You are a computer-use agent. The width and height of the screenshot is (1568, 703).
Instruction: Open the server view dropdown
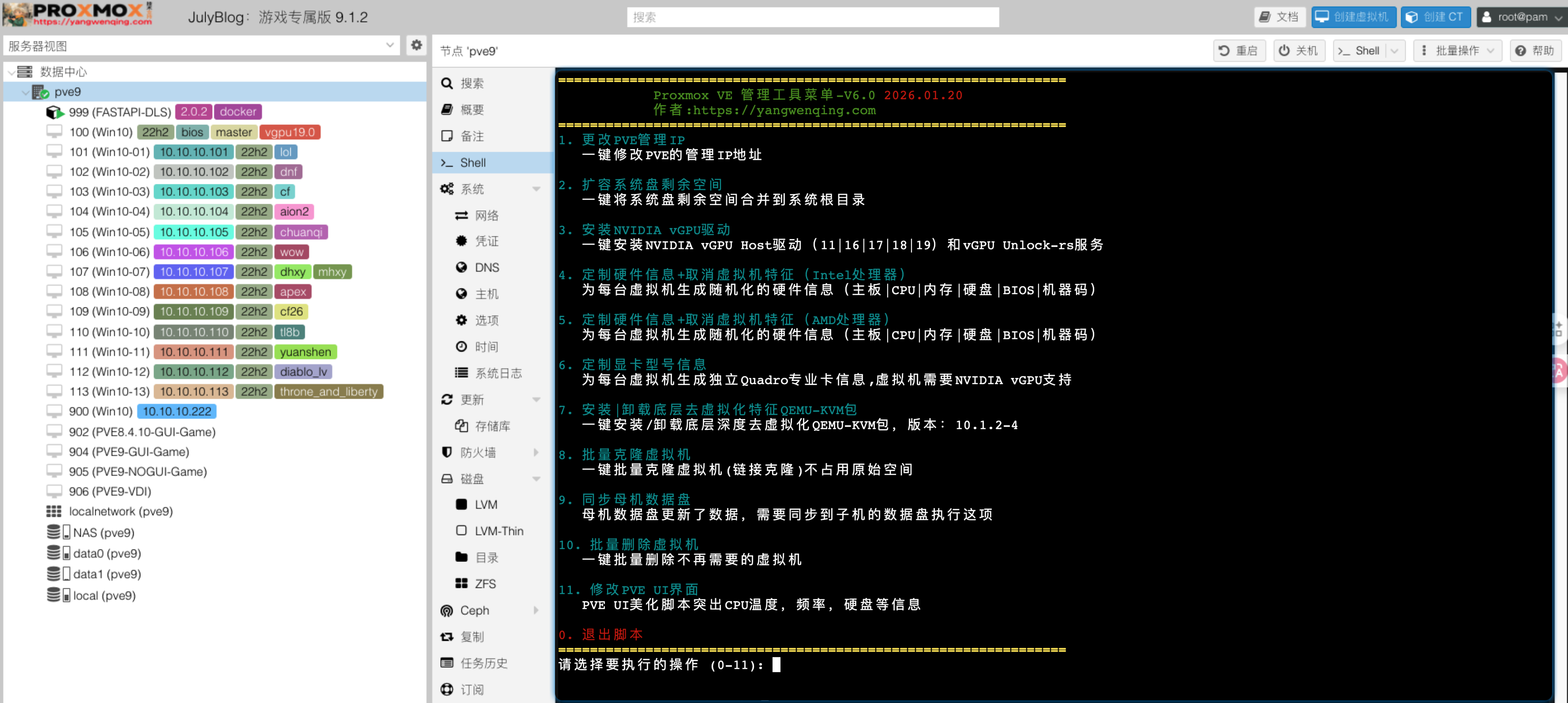click(x=390, y=46)
